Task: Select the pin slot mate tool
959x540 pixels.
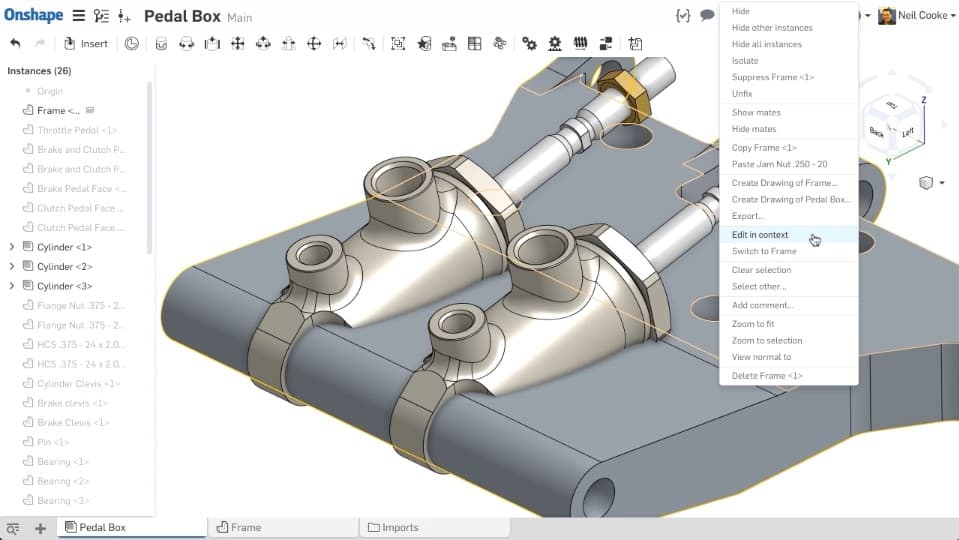Action: [289, 43]
